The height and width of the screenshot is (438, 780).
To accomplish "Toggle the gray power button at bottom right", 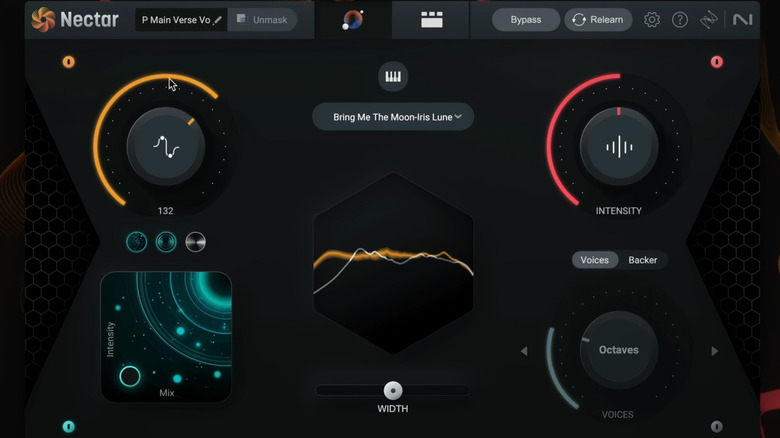I will 716,427.
